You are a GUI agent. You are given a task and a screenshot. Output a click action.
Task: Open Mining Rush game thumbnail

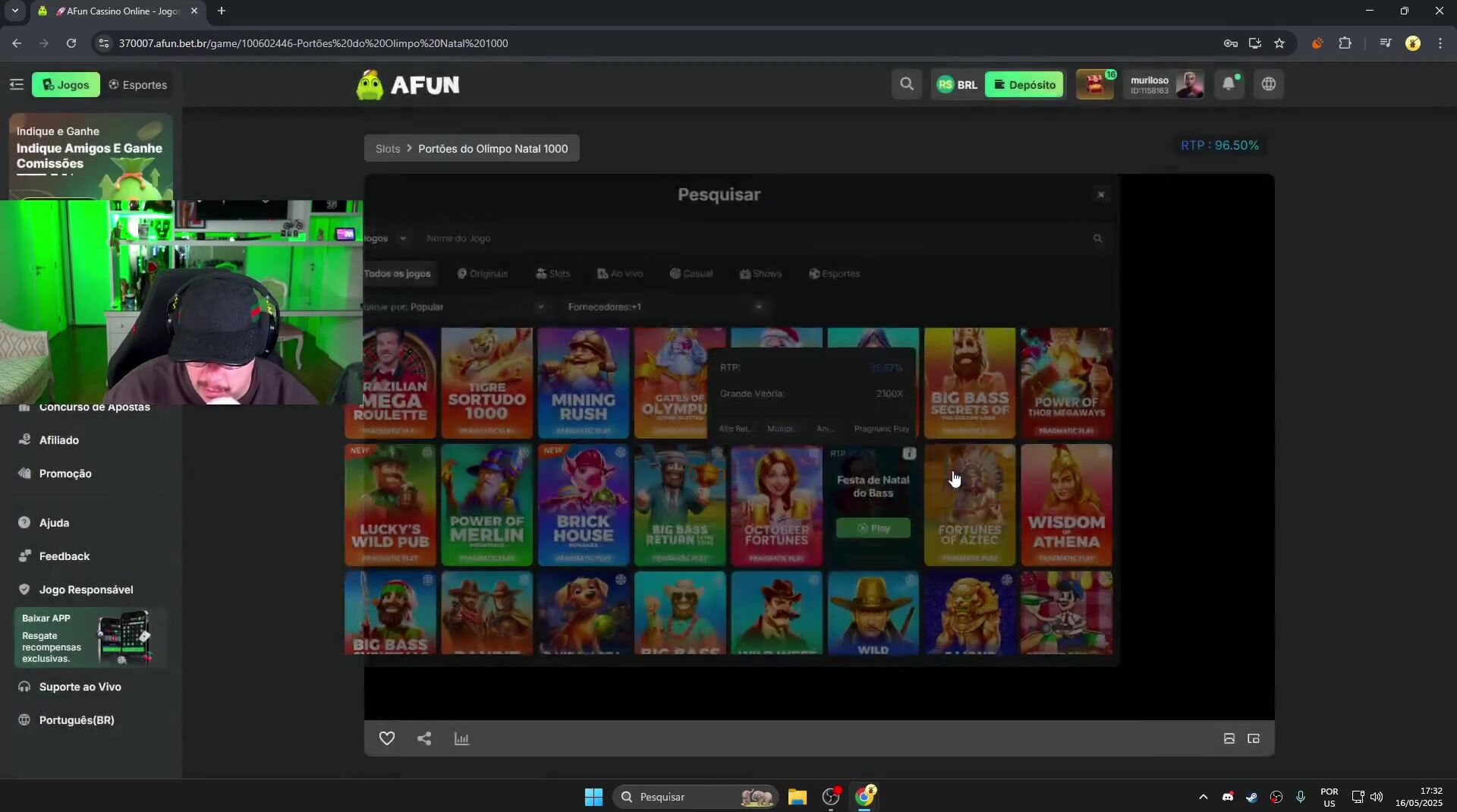click(584, 383)
